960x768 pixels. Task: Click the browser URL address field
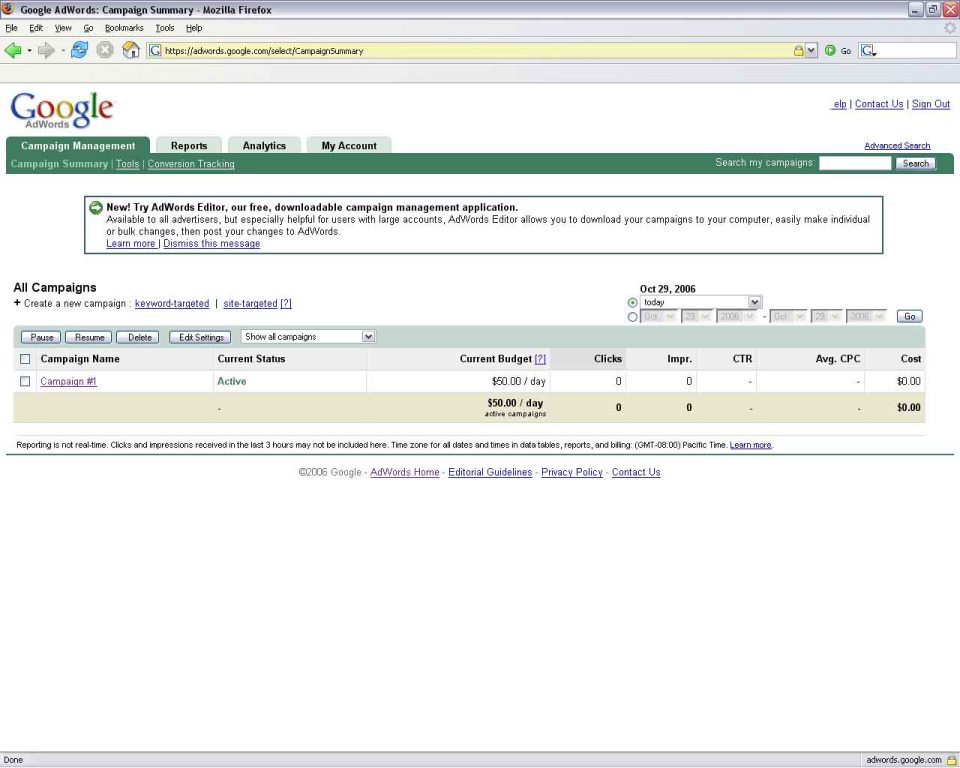coord(478,51)
